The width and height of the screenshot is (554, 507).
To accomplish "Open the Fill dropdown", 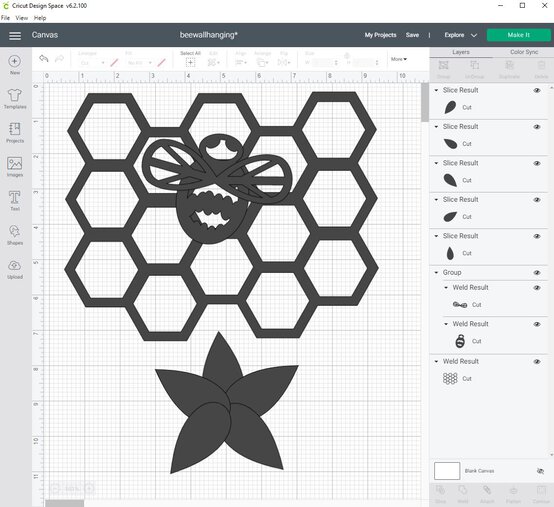I will (139, 63).
